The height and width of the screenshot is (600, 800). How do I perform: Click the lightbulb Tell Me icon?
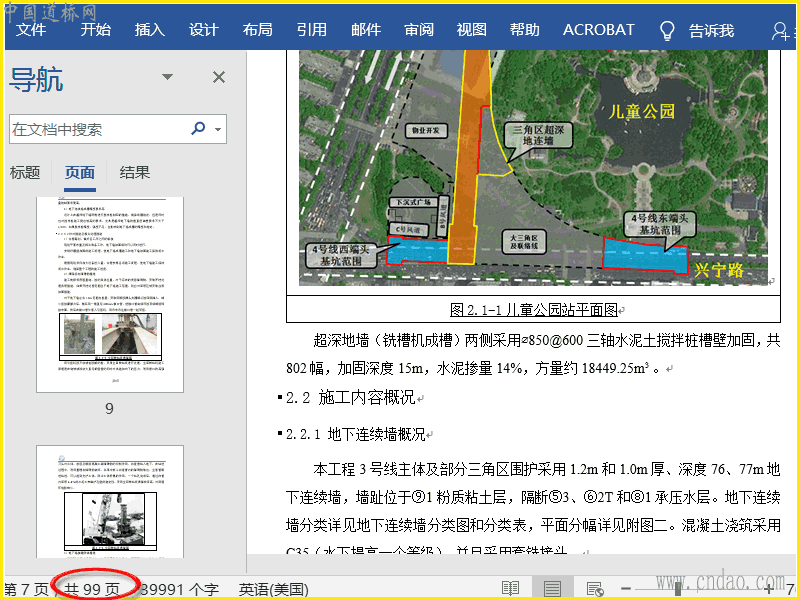point(667,30)
